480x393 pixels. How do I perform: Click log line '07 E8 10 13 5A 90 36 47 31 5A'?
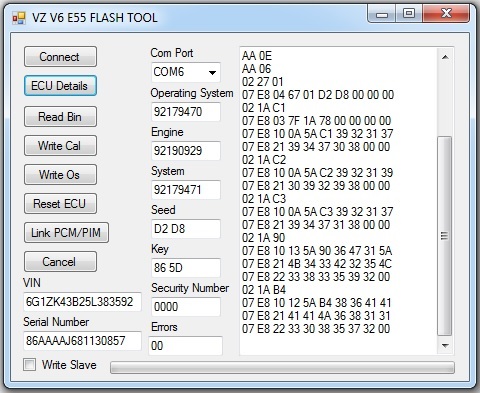[x=317, y=251]
